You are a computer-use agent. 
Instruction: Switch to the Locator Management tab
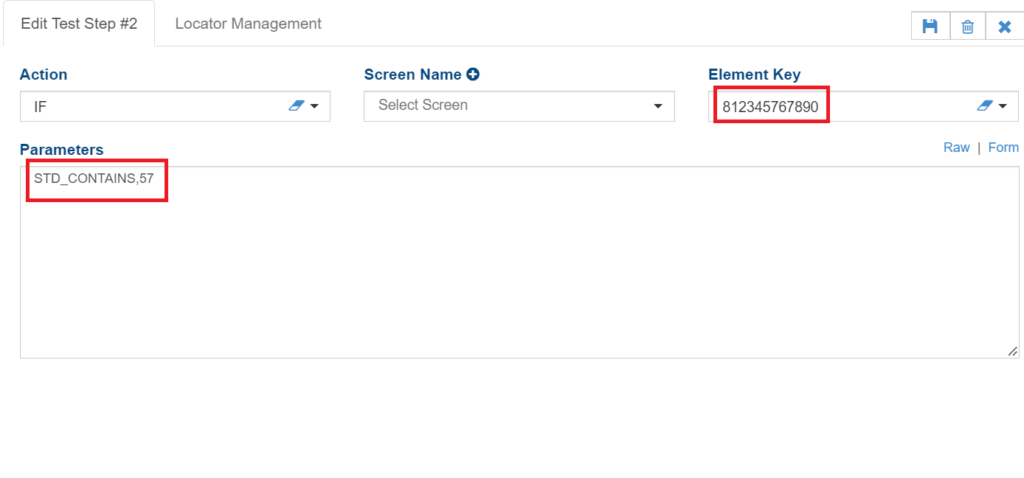[x=248, y=23]
